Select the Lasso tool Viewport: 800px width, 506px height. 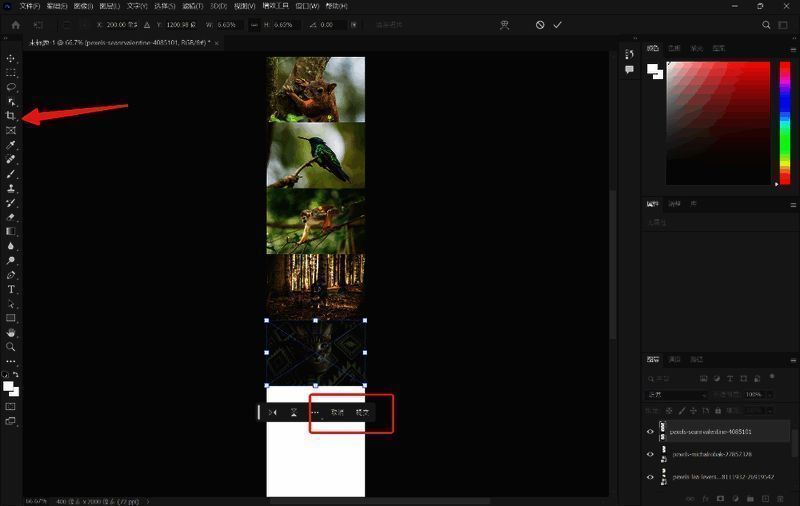point(11,87)
